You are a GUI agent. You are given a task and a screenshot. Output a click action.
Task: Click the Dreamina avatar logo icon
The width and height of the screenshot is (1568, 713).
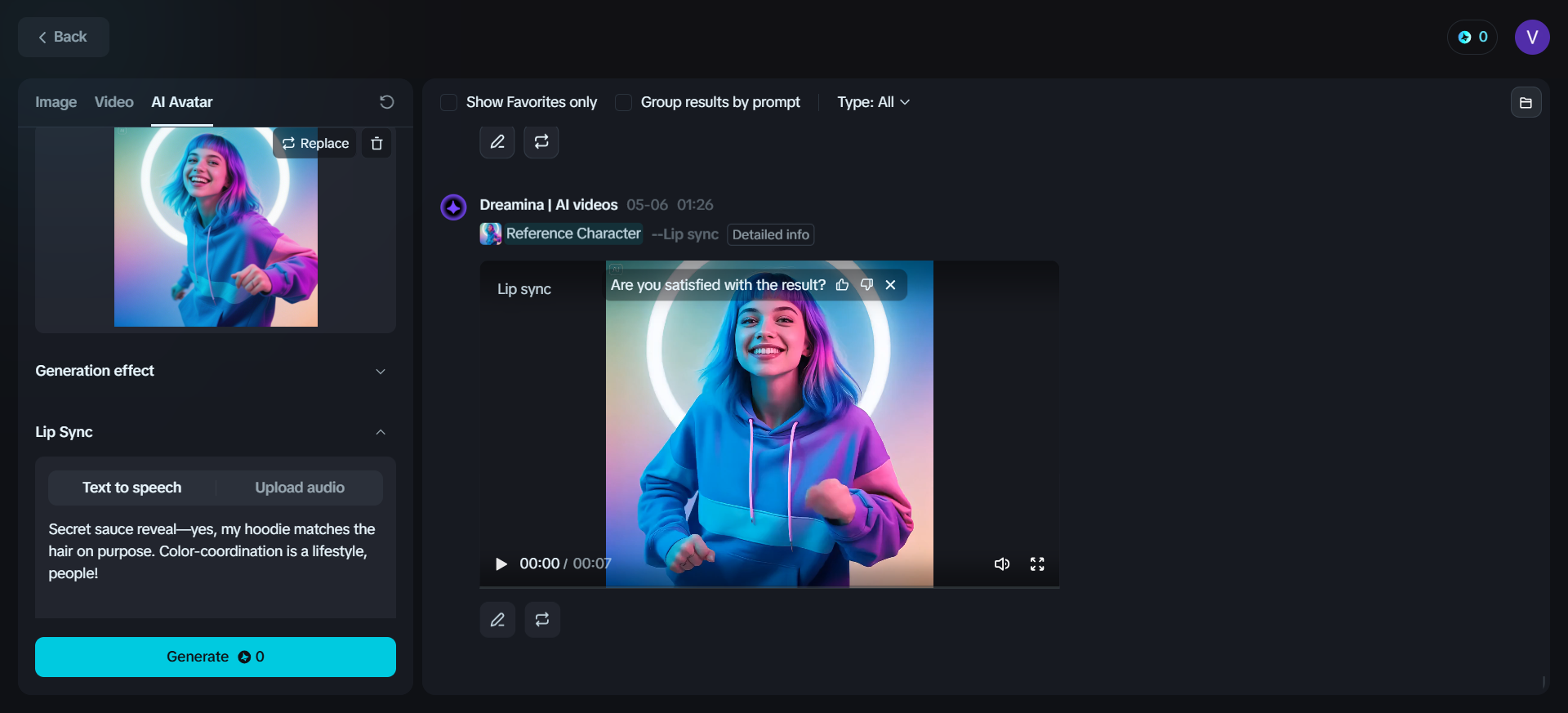pyautogui.click(x=453, y=207)
